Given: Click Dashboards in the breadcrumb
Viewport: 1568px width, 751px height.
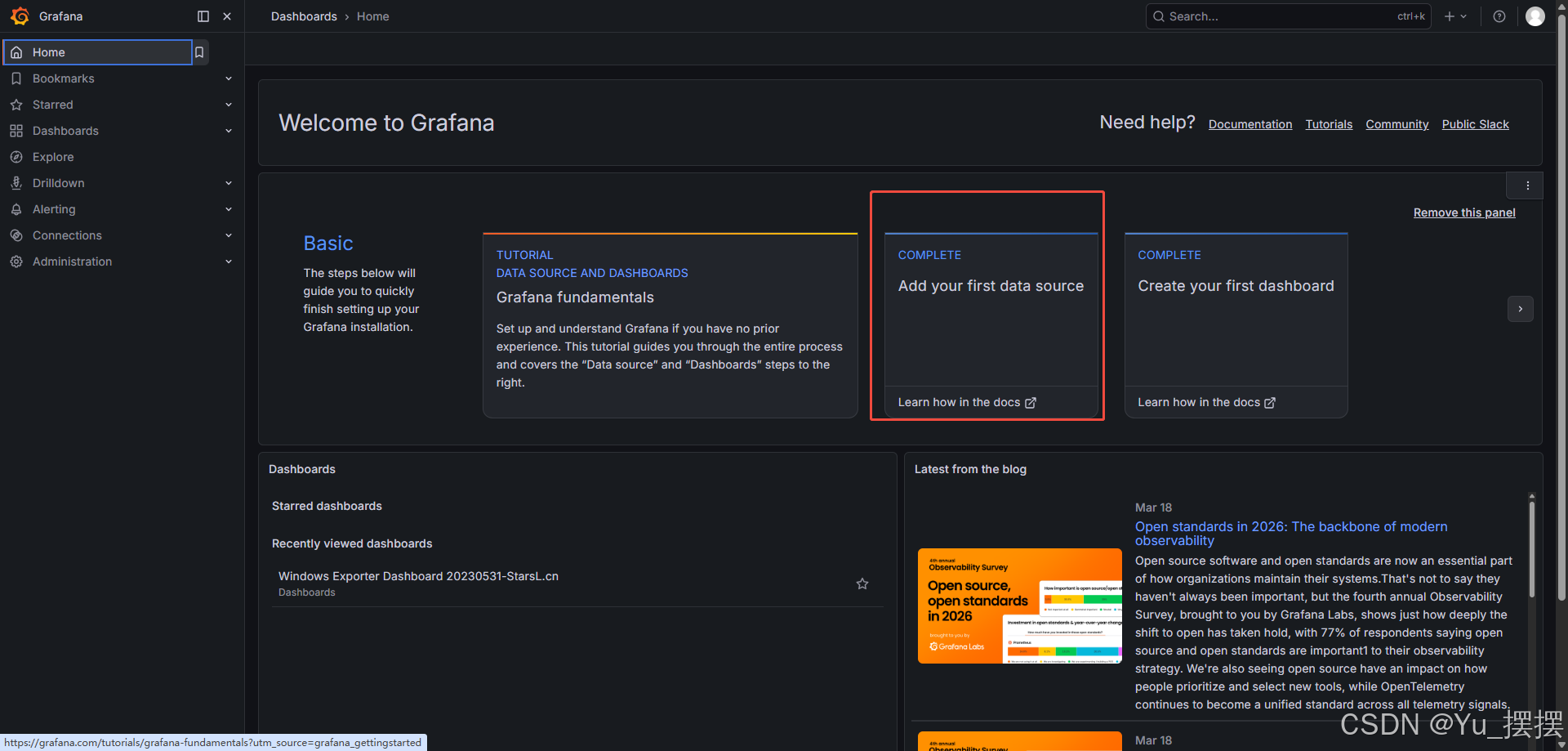Looking at the screenshot, I should coord(304,16).
